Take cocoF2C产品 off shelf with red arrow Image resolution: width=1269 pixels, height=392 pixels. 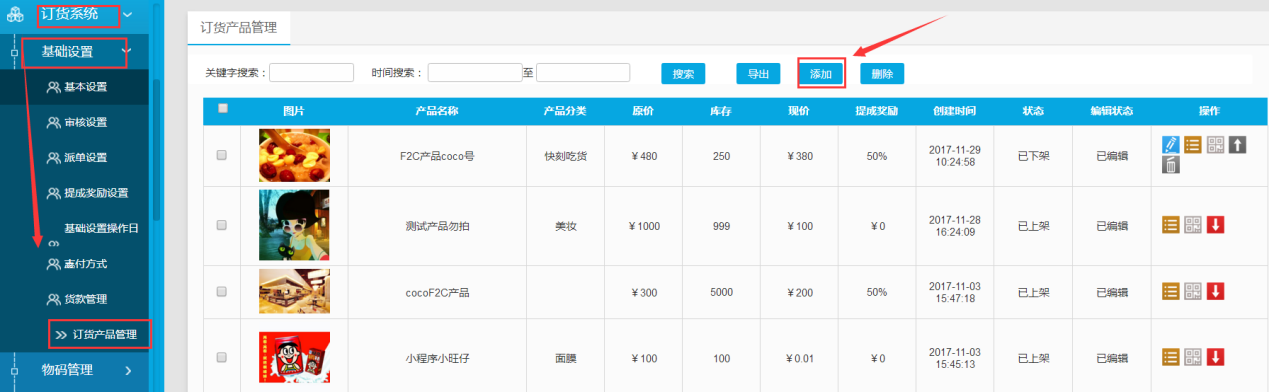[1215, 291]
